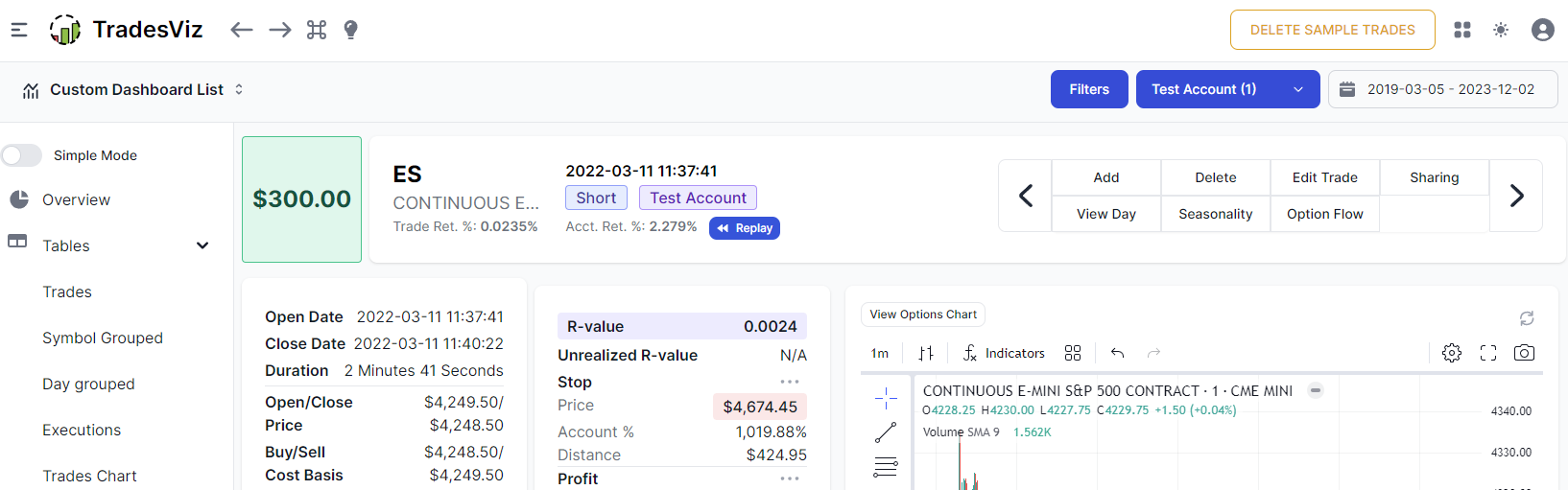Click View Options Chart button
The height and width of the screenshot is (490, 1568).
click(923, 315)
